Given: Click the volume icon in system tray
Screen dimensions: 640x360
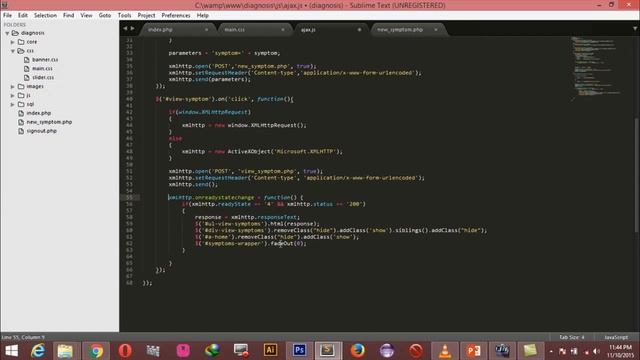Looking at the screenshot, I should tap(597, 351).
